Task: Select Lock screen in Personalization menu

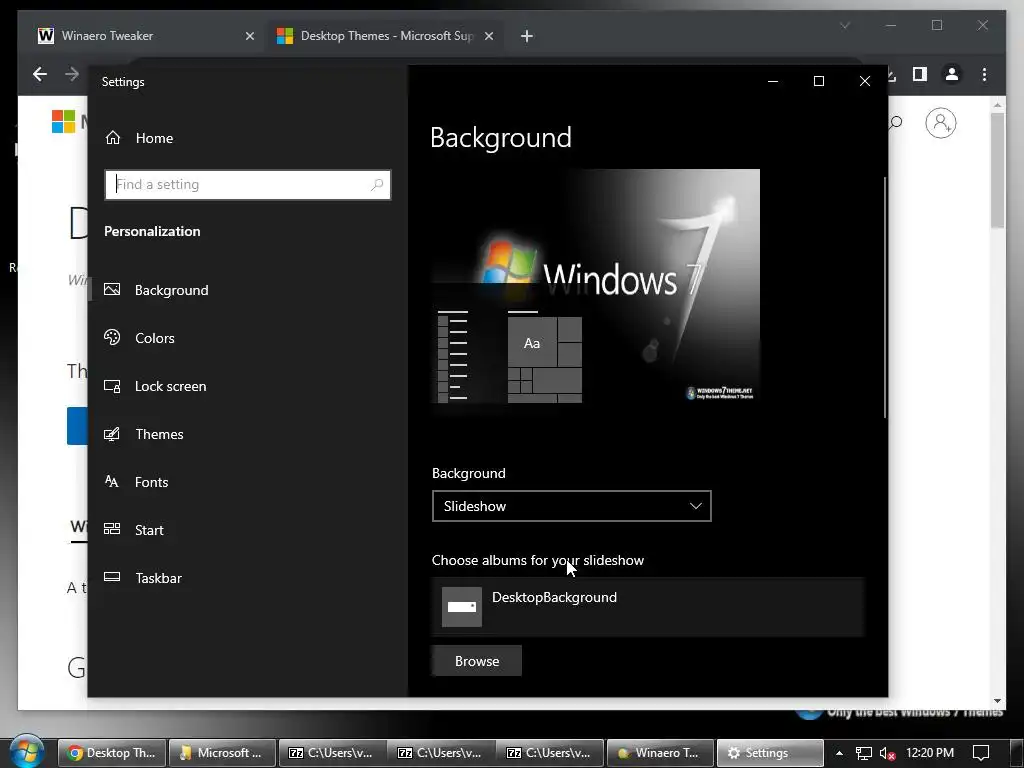Action: [170, 387]
